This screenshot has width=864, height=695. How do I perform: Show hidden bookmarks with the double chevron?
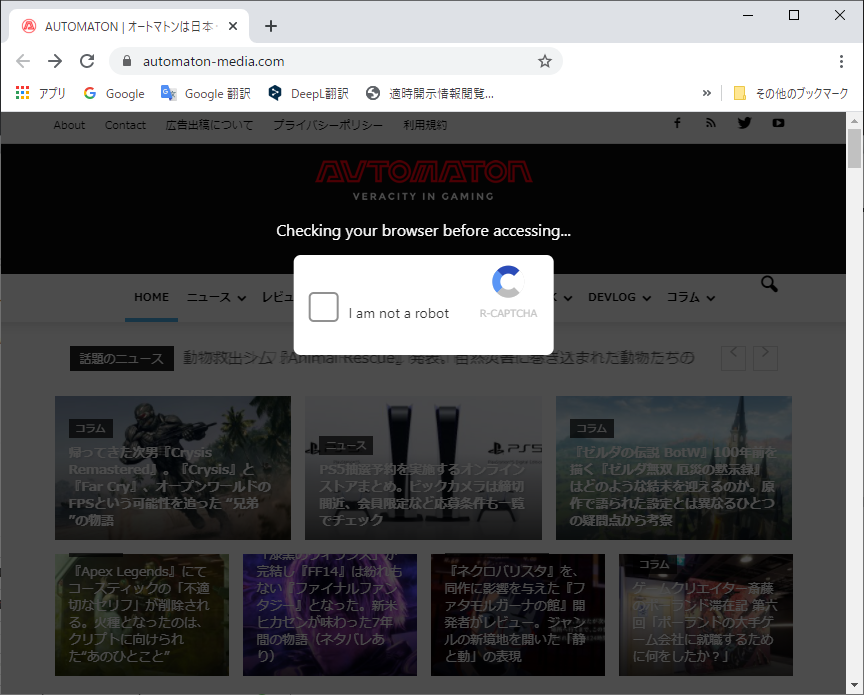(x=706, y=93)
